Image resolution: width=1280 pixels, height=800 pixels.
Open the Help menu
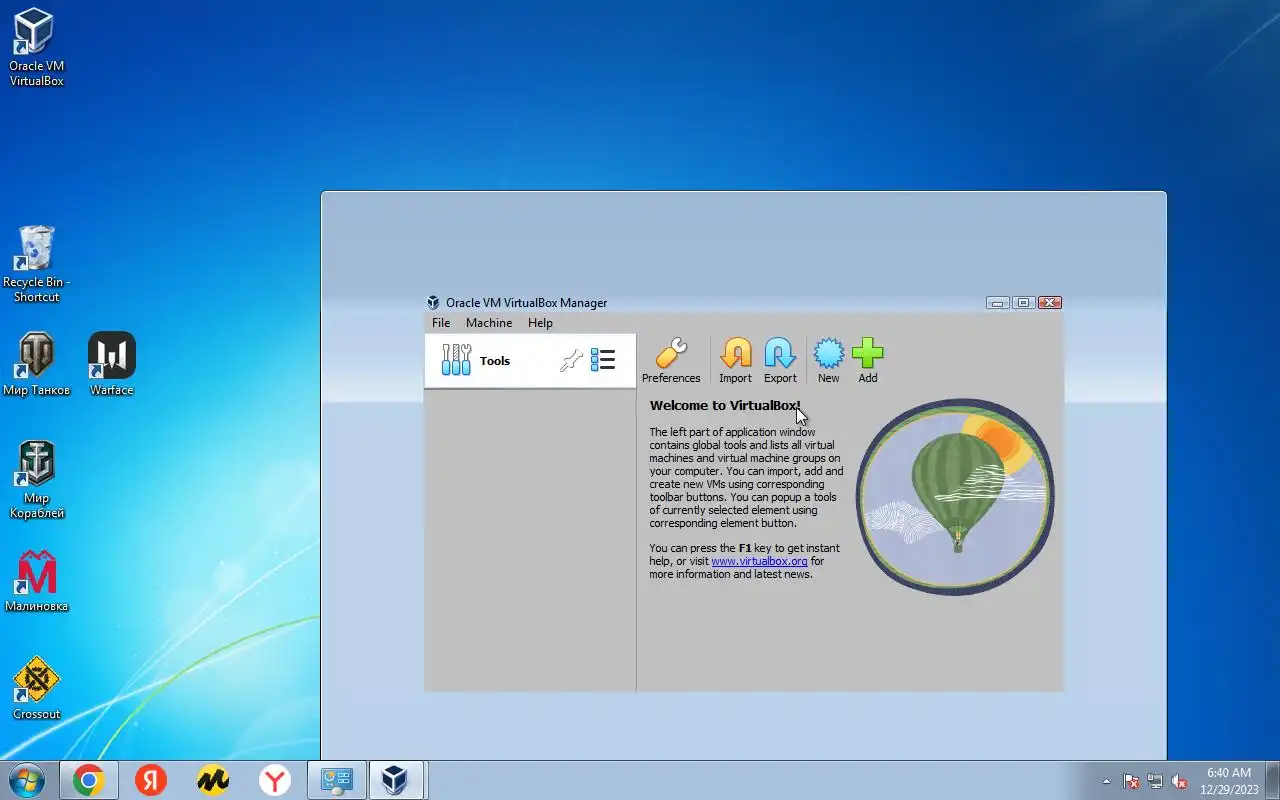[x=540, y=323]
